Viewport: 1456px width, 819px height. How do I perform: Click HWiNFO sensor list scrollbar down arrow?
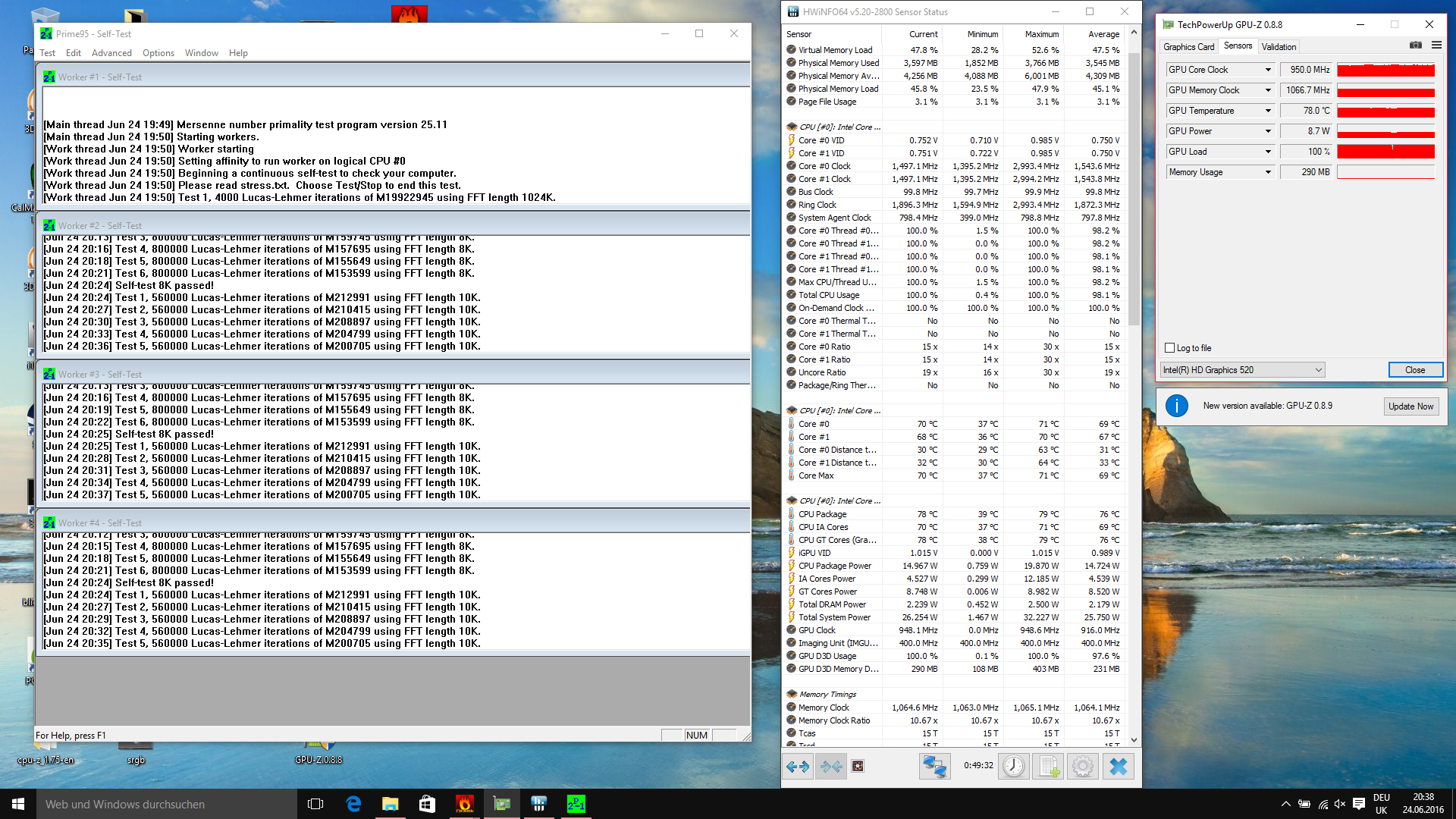click(1134, 739)
